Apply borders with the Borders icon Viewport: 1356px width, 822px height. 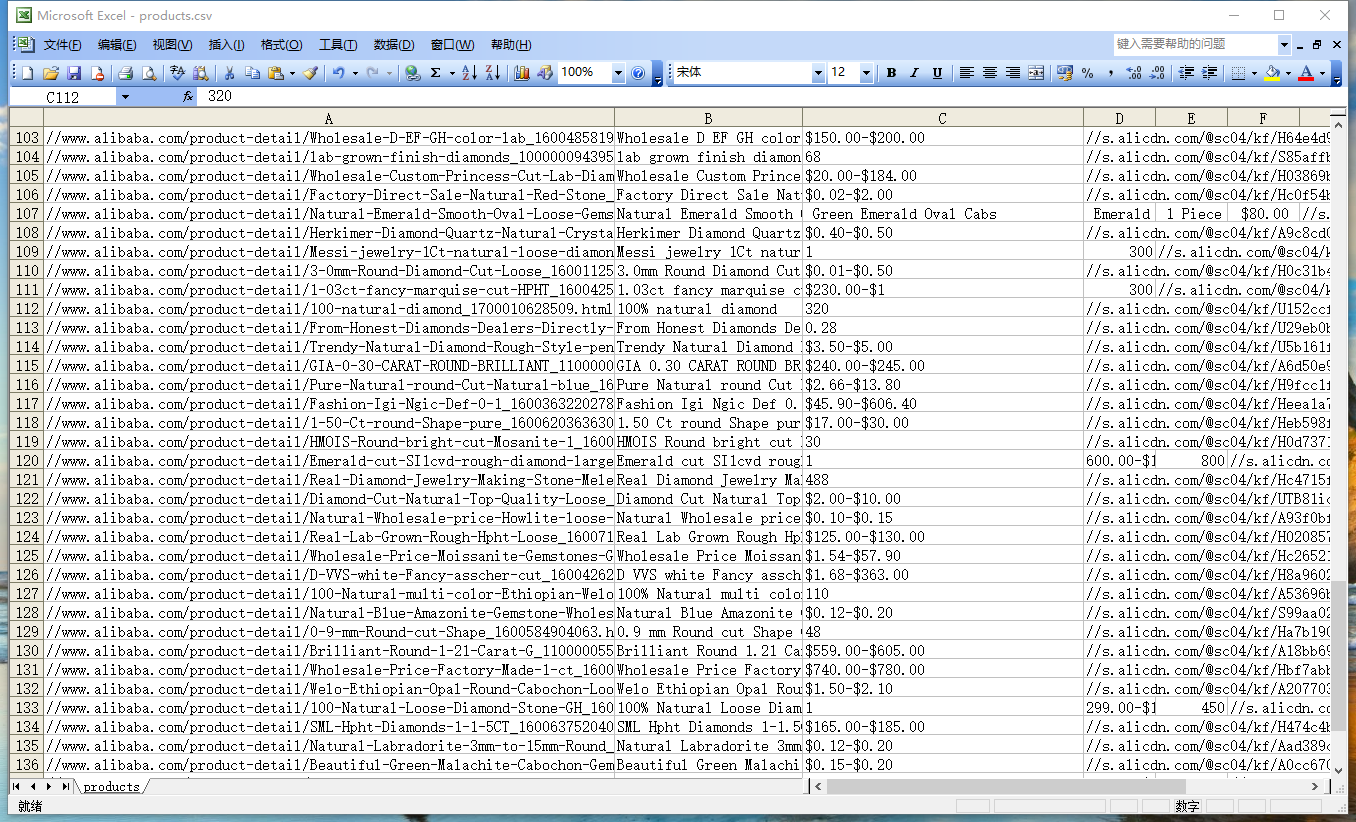[1238, 73]
